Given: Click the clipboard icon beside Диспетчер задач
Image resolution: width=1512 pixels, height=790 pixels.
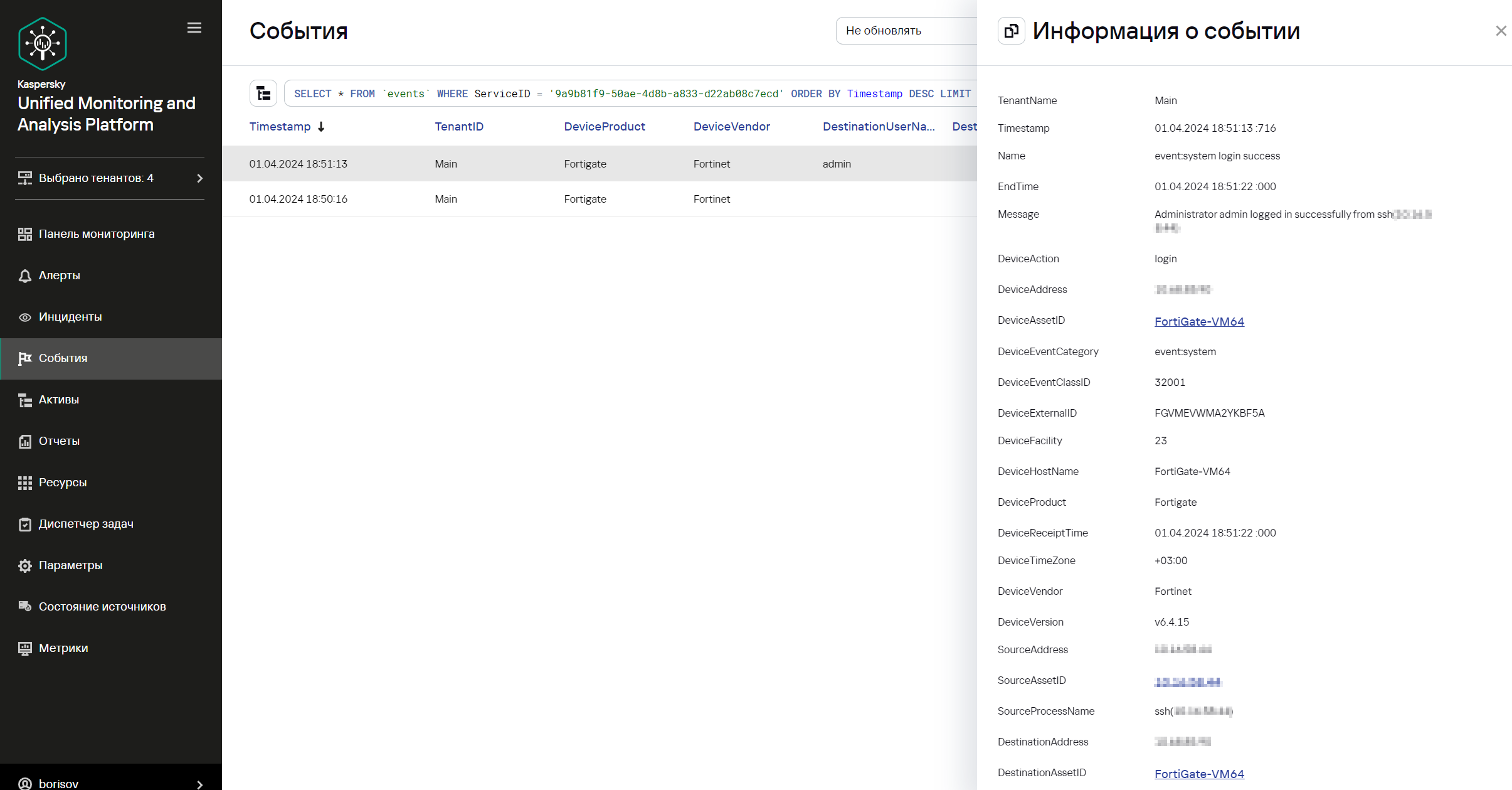Looking at the screenshot, I should pos(25,524).
